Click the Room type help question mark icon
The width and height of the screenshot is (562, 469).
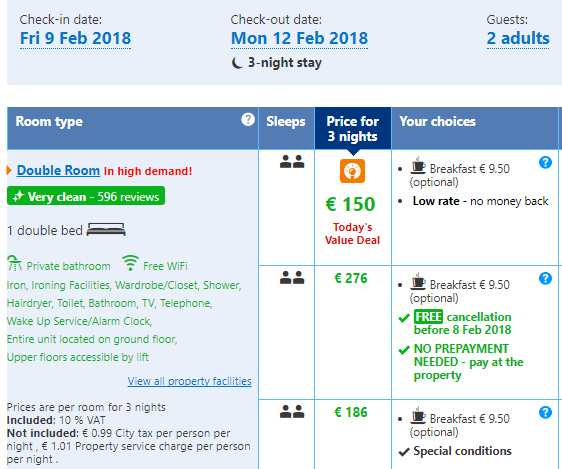(248, 119)
